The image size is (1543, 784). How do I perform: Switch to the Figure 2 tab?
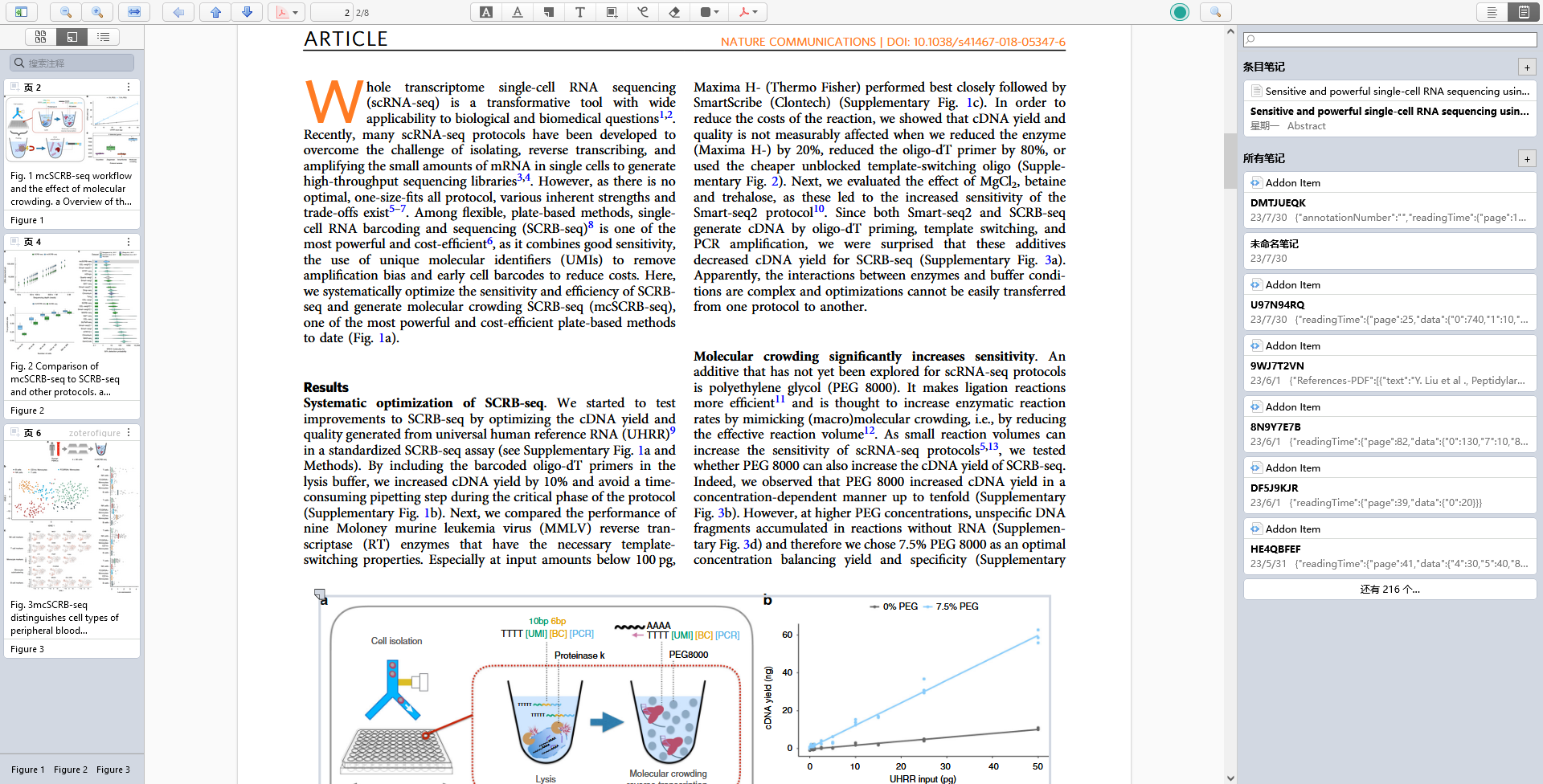coord(71,770)
